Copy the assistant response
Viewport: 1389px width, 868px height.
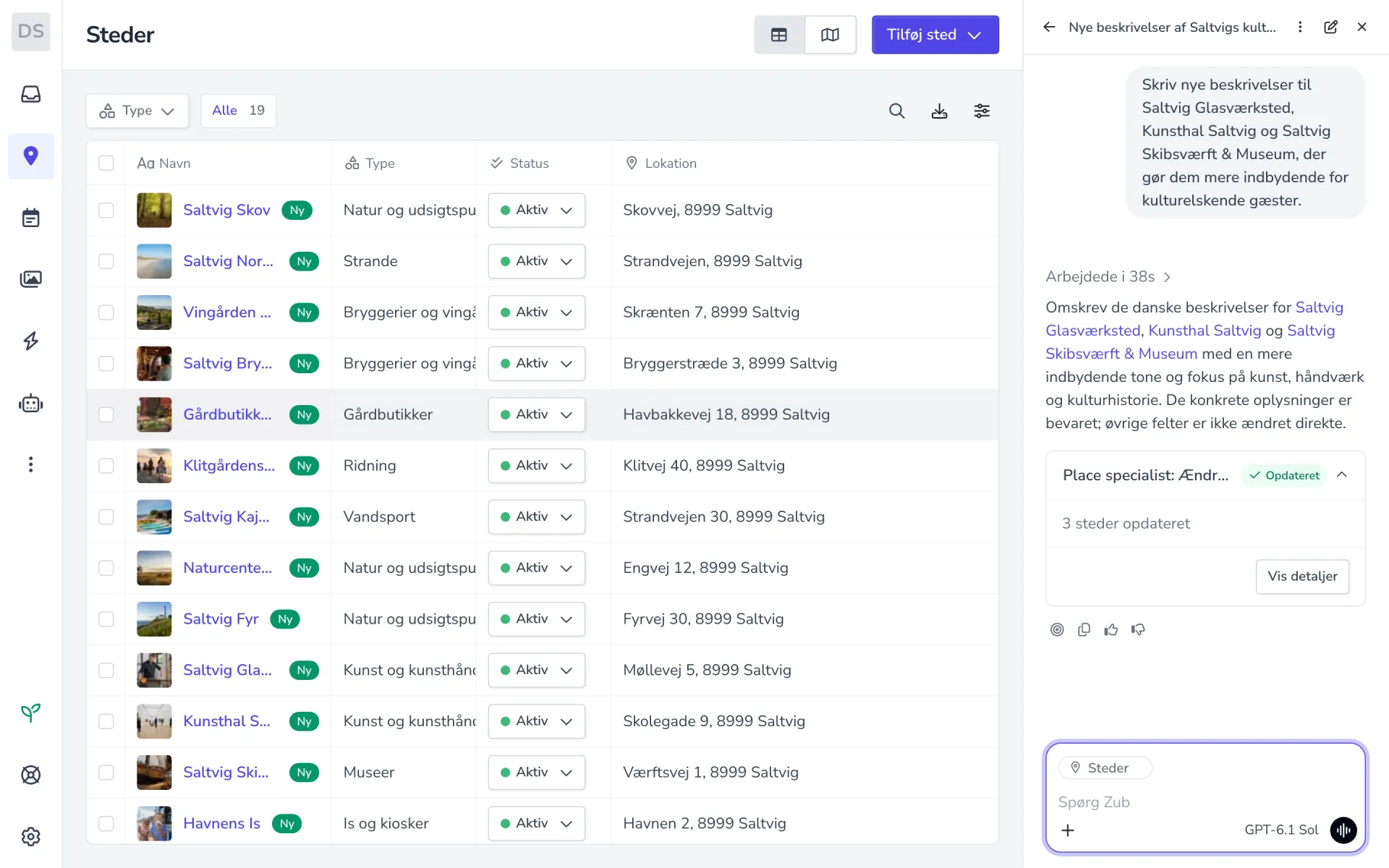1084,629
